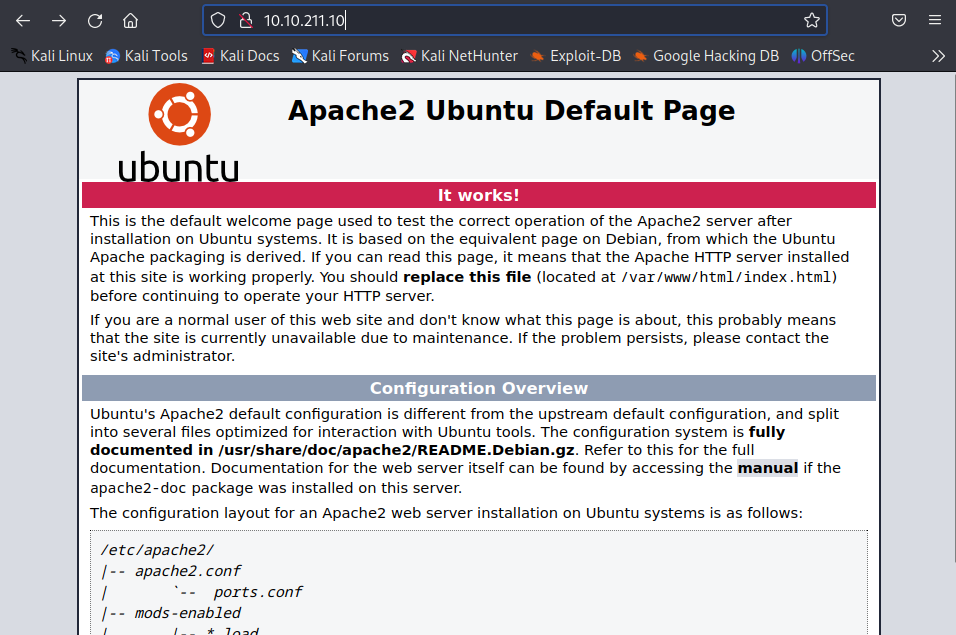The height and width of the screenshot is (635, 956).
Task: Open the Firefox hamburger application menu
Action: pyautogui.click(x=935, y=21)
